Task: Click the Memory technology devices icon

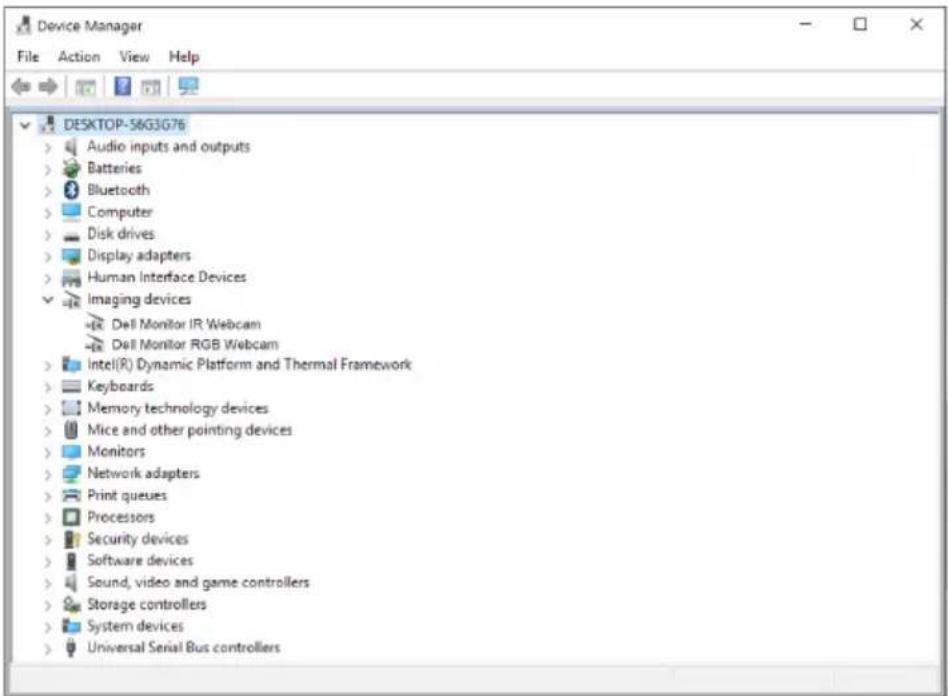Action: coord(71,408)
